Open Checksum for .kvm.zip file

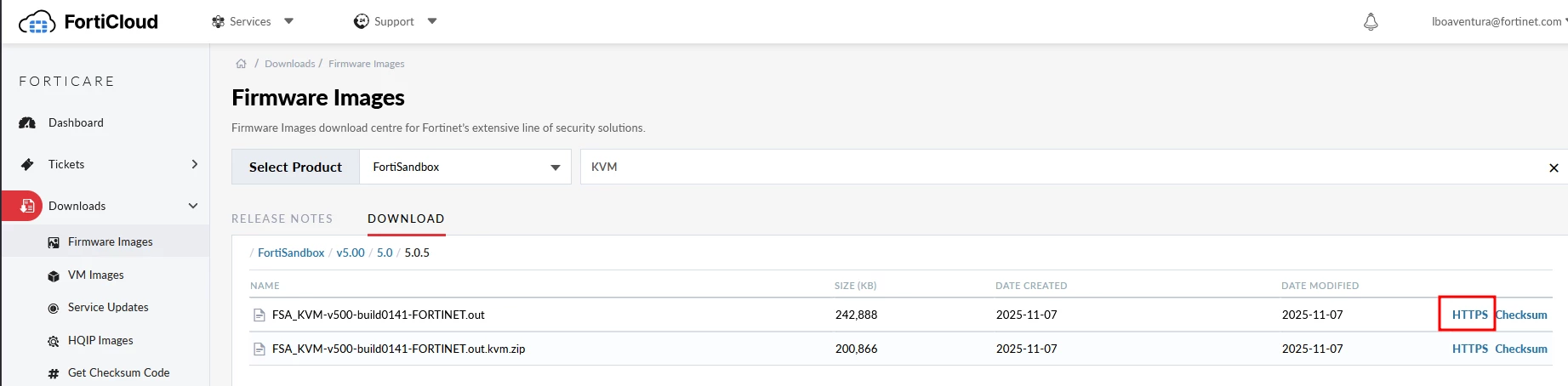pyautogui.click(x=1521, y=349)
